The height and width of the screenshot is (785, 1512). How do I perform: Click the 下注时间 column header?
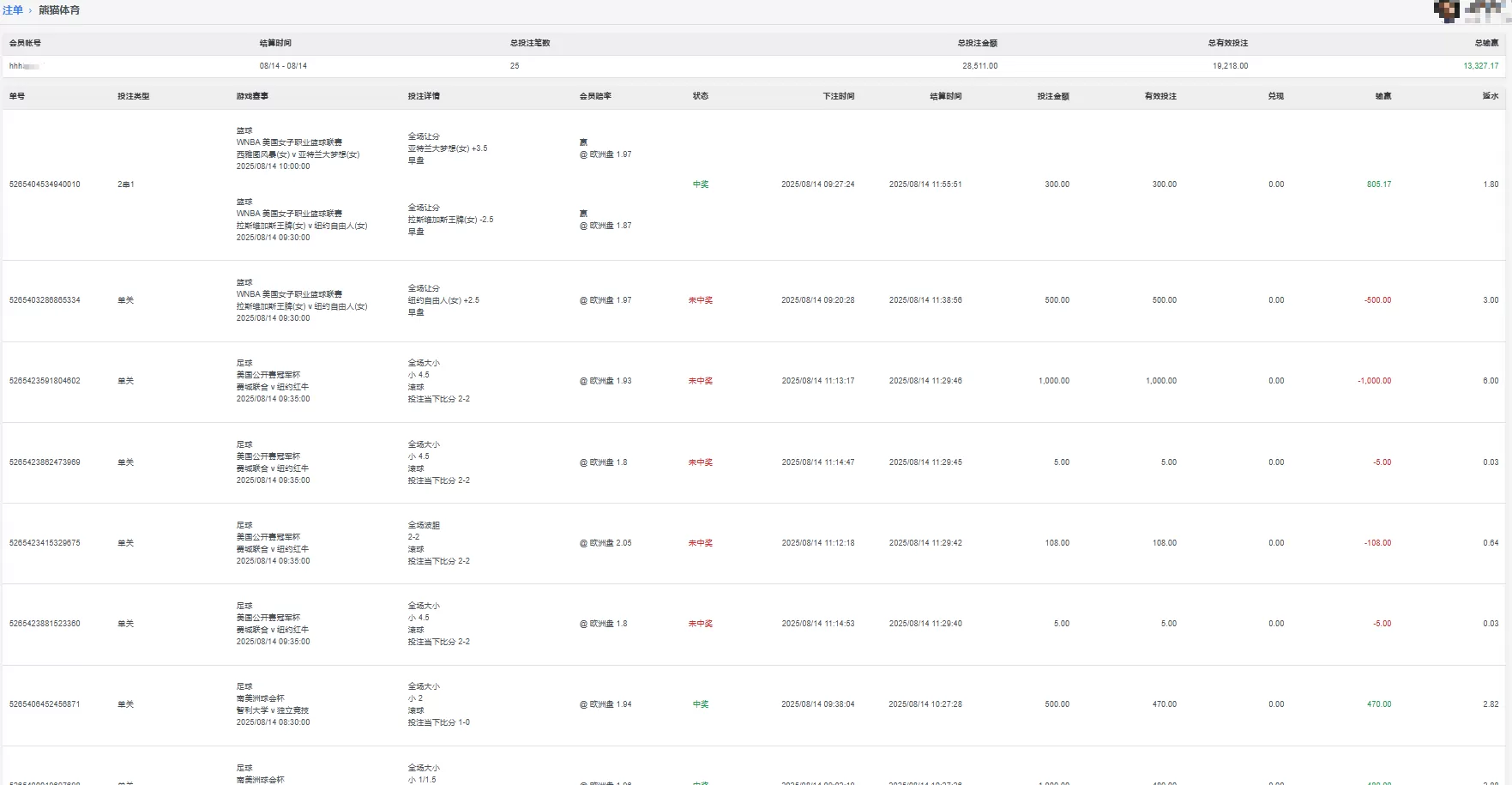[x=839, y=96]
